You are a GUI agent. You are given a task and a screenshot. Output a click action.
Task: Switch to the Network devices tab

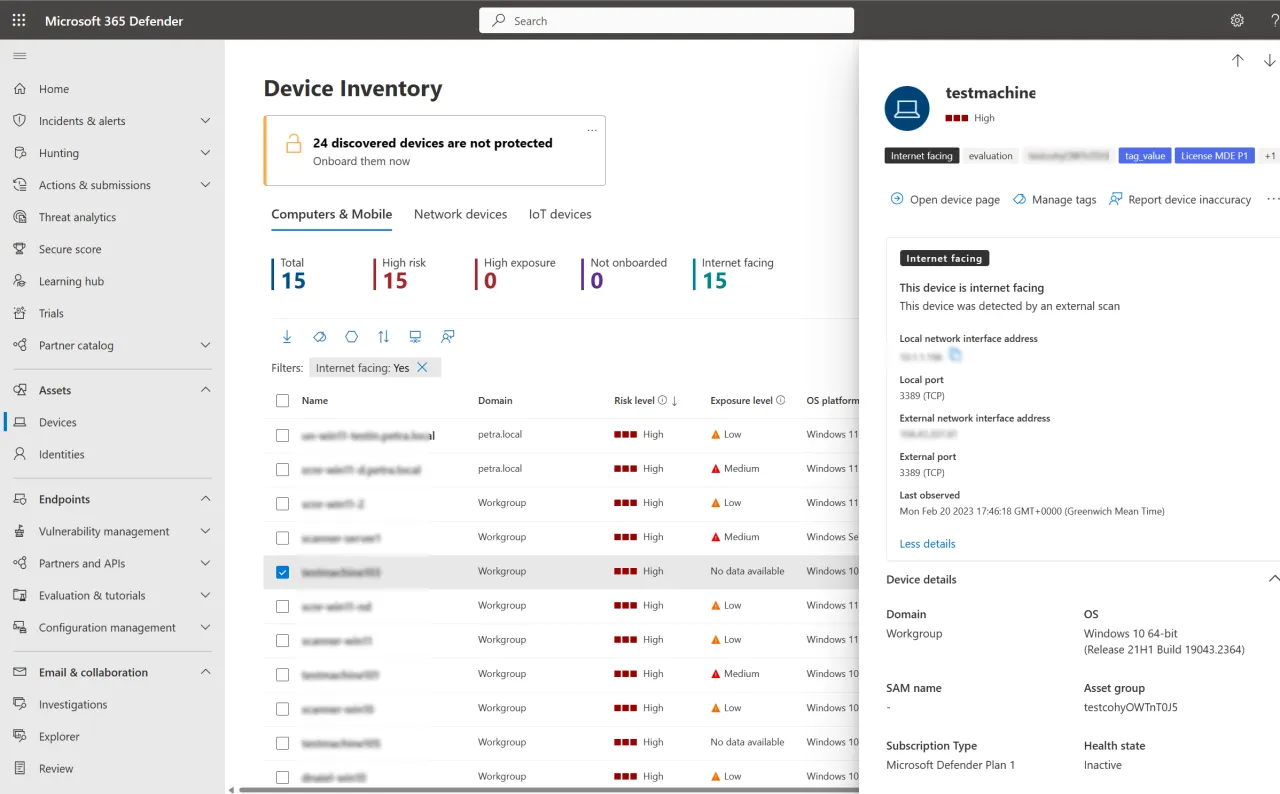click(x=461, y=214)
